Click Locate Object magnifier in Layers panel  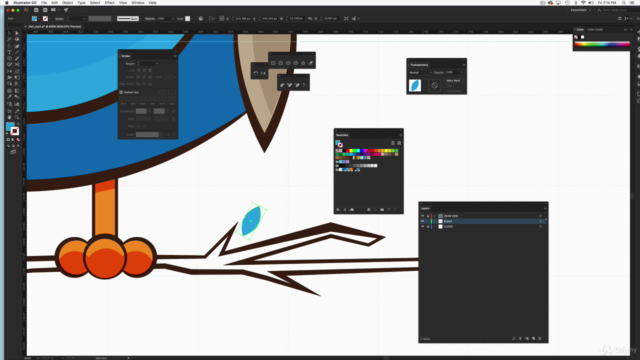(514, 338)
